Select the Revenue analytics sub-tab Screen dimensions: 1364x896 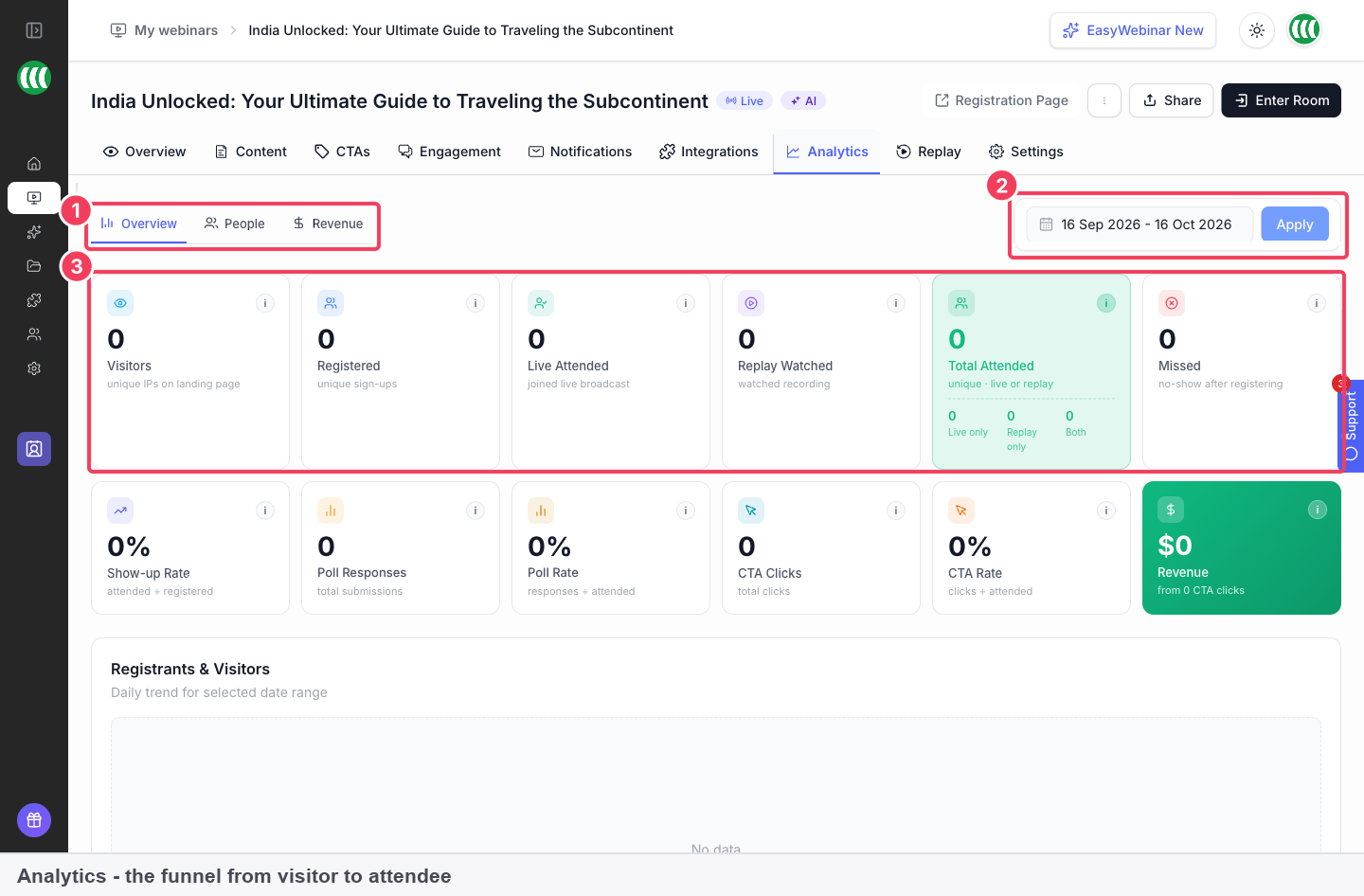(328, 224)
